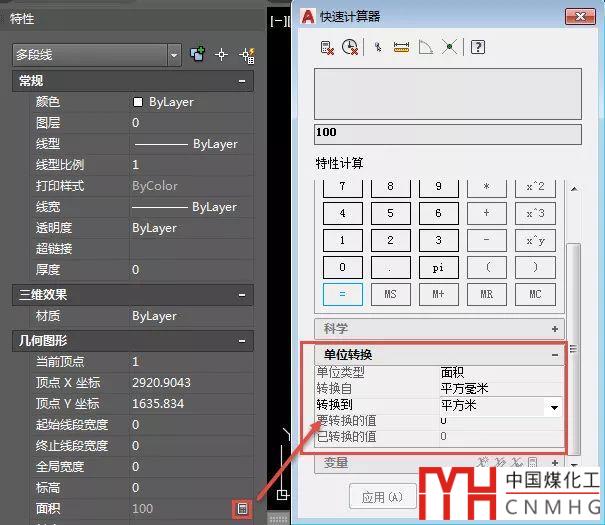Viewport: 605px width, 525px height.
Task: Click the line intersection icon in QuickCalc
Action: (449, 47)
